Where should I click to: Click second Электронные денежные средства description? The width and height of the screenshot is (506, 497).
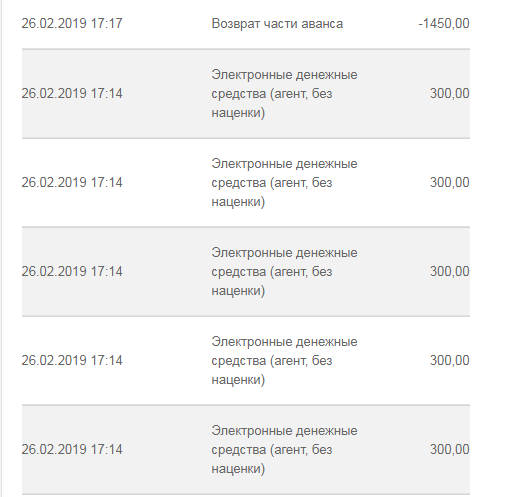coord(284,183)
